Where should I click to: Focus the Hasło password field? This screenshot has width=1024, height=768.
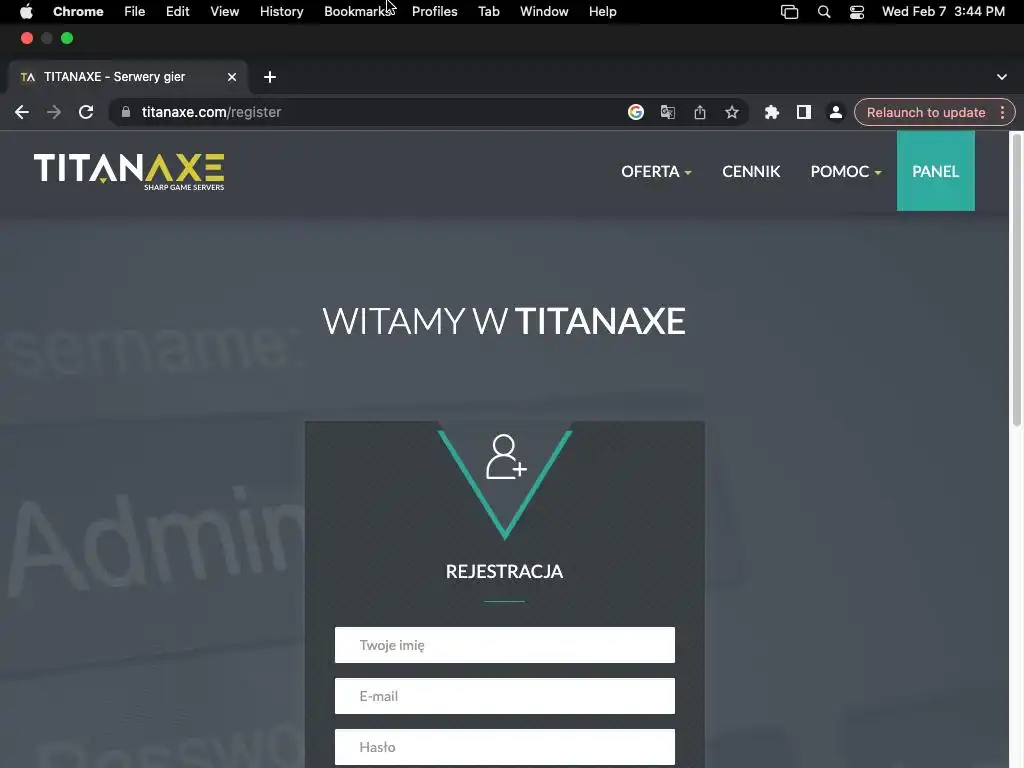[505, 747]
